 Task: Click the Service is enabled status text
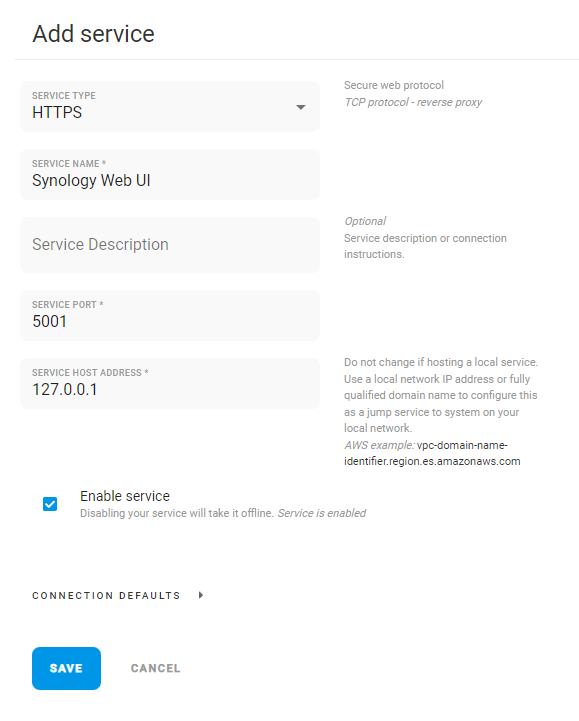[x=322, y=513]
